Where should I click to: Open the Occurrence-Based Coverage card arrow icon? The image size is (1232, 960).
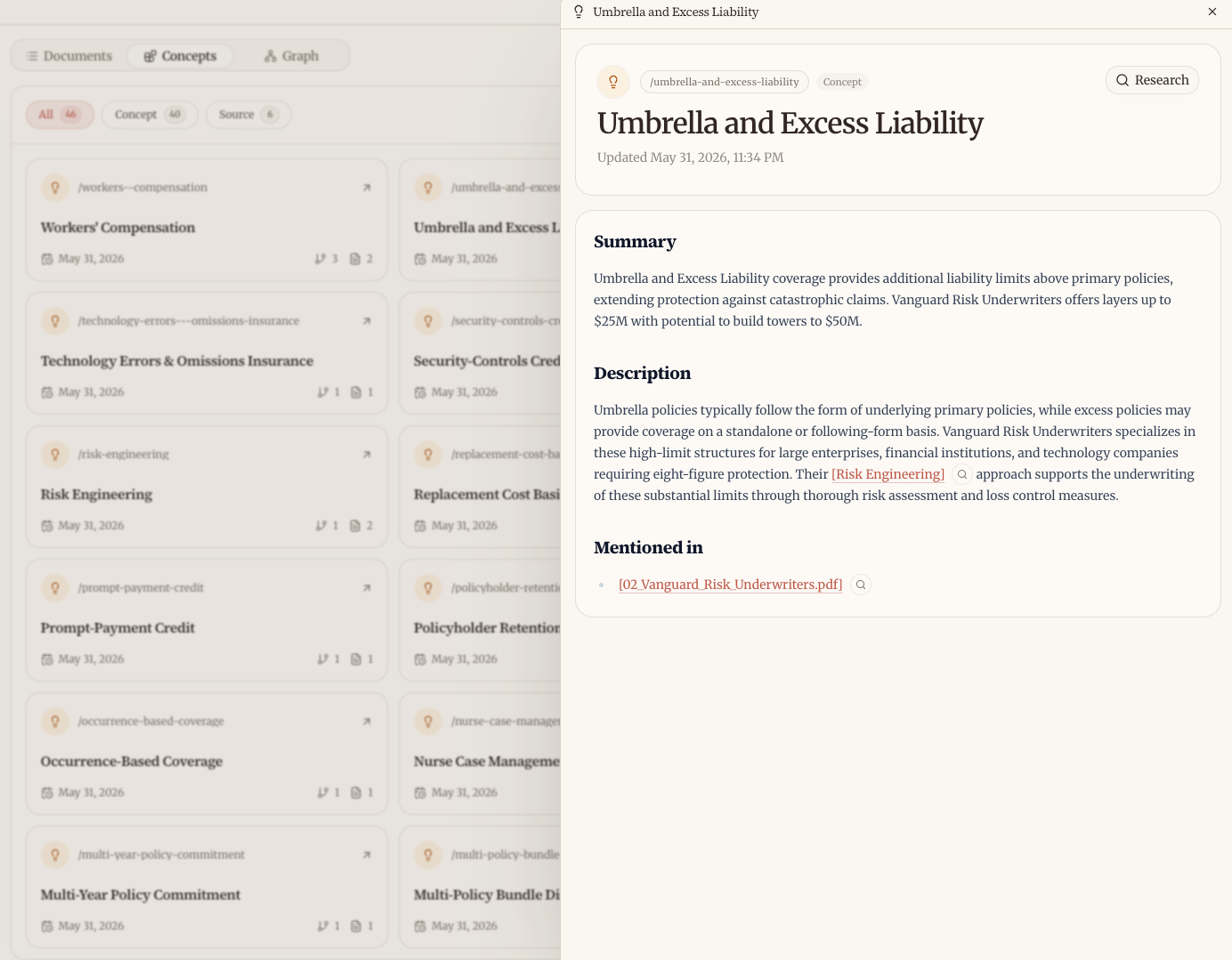click(367, 722)
